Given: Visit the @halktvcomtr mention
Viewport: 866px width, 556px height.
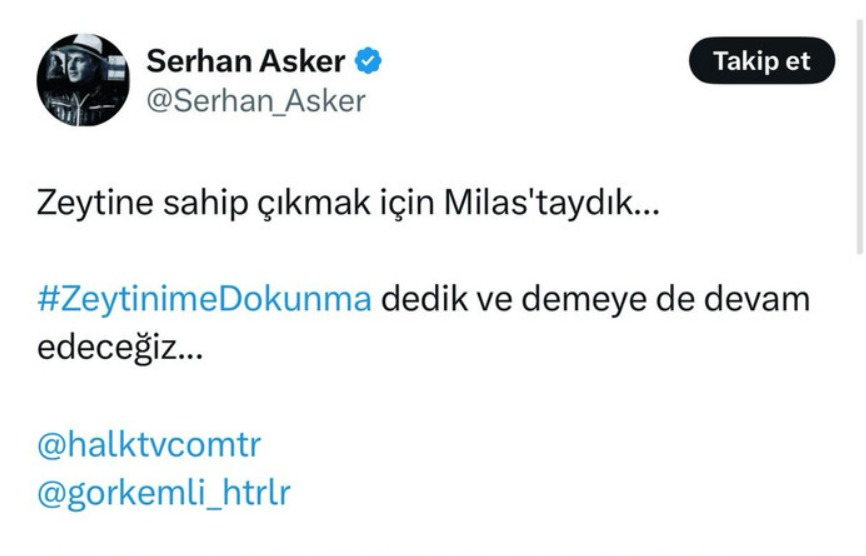Looking at the screenshot, I should coord(149,444).
